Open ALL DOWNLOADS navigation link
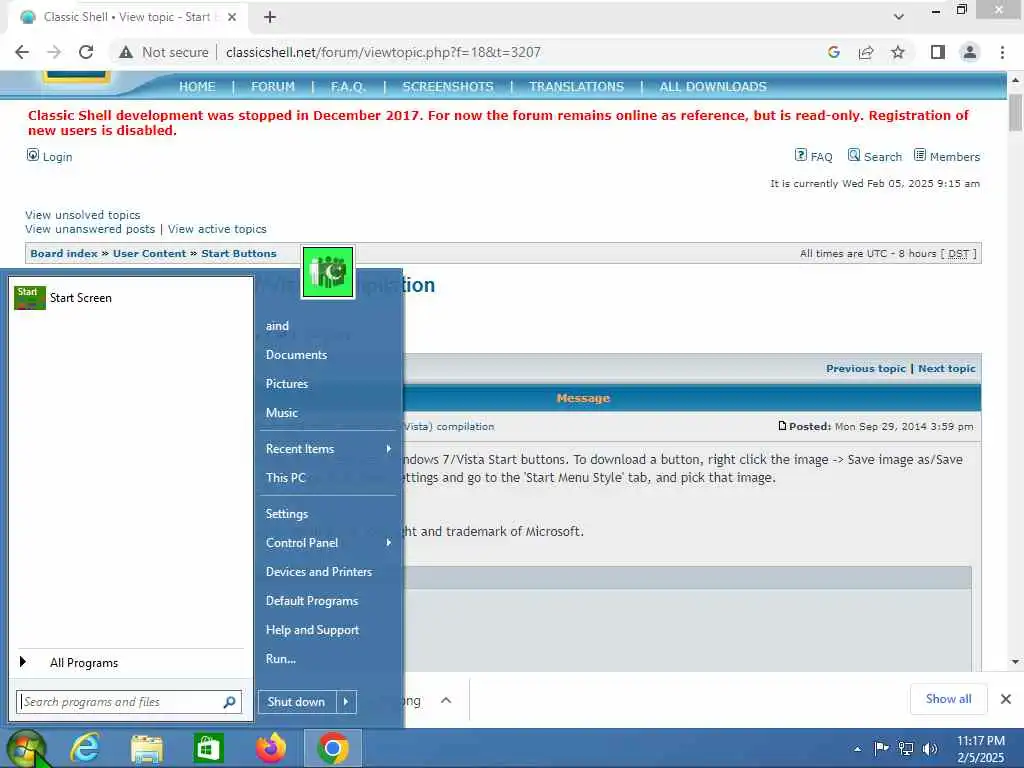Viewport: 1024px width, 768px height. click(x=713, y=86)
